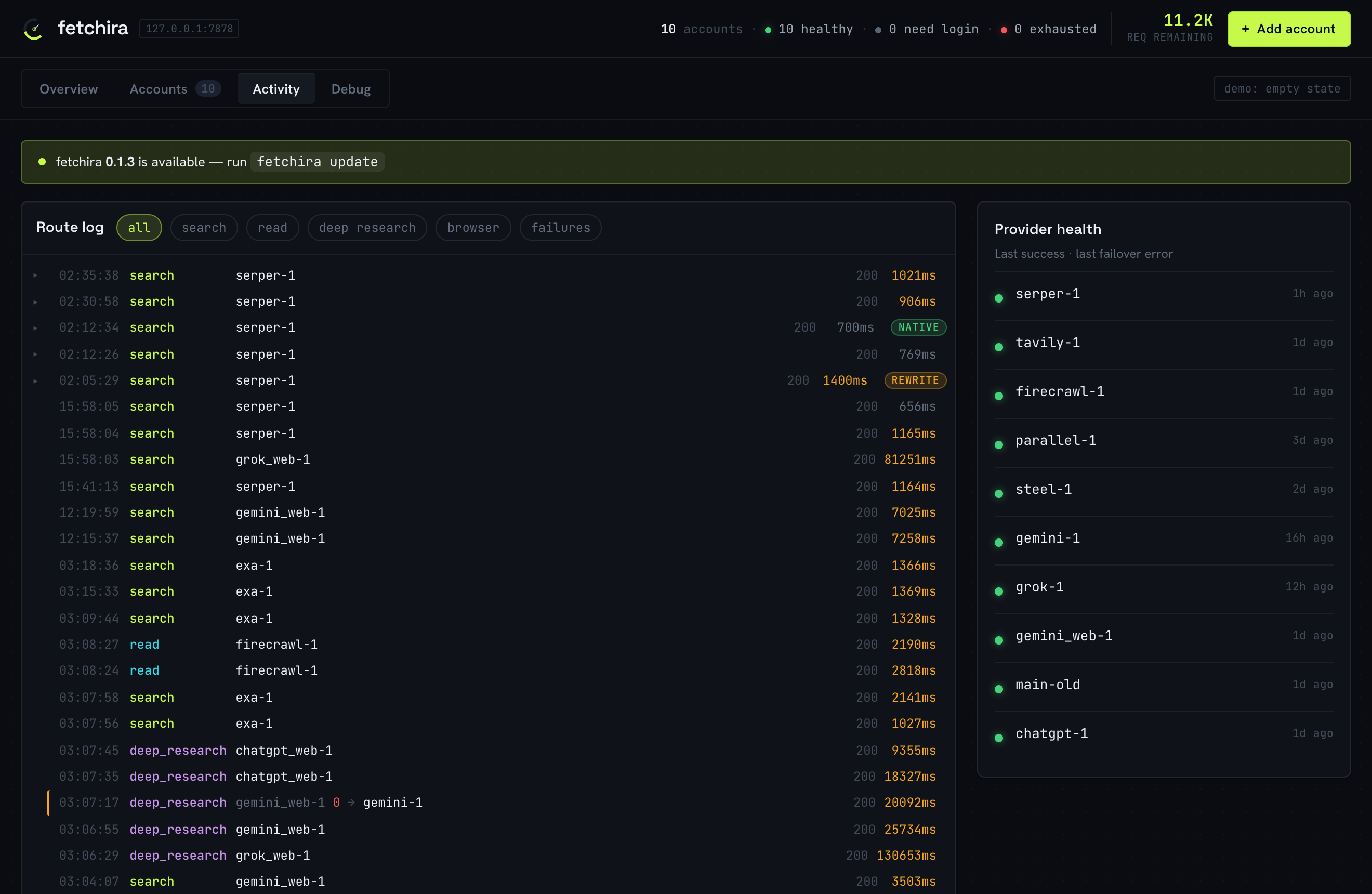This screenshot has width=1372, height=894.
Task: Switch to the Accounts tab
Action: coord(175,89)
